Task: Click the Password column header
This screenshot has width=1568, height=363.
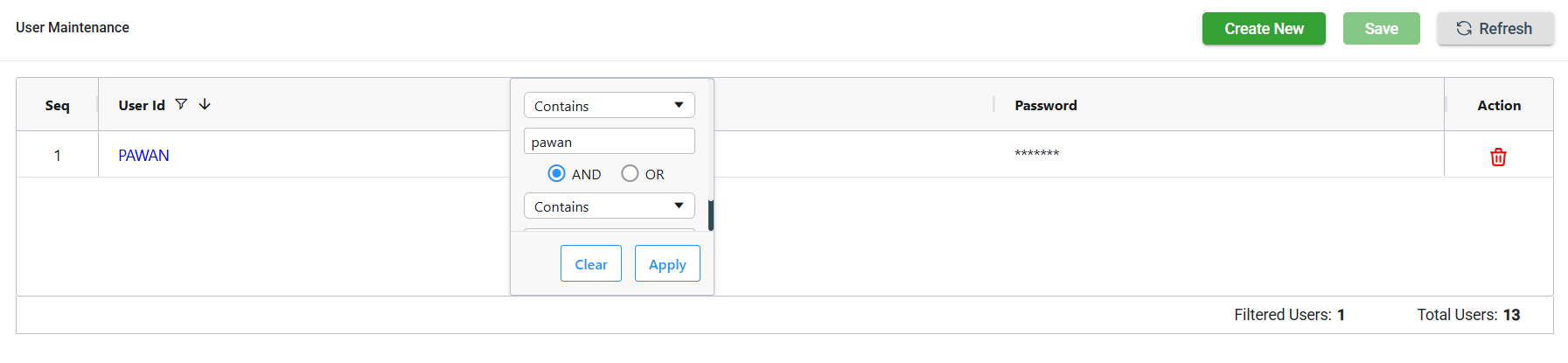Action: click(x=1046, y=106)
